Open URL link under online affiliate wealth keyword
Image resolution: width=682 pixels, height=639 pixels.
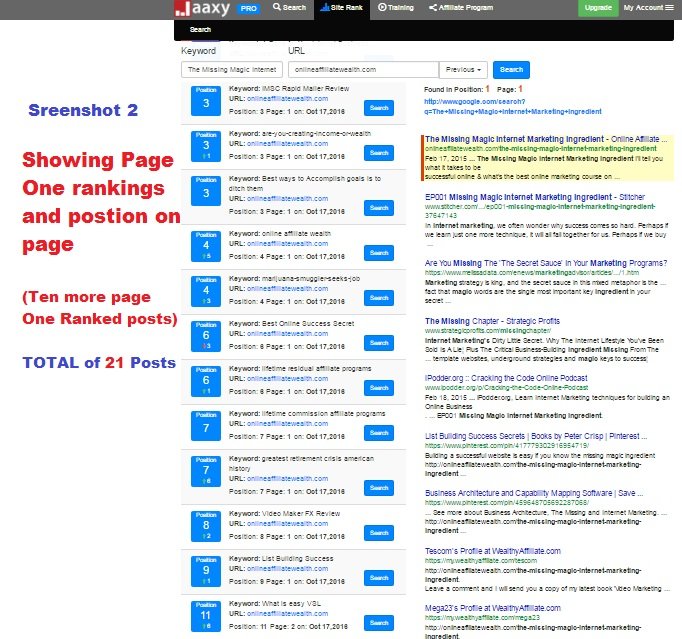[288, 244]
